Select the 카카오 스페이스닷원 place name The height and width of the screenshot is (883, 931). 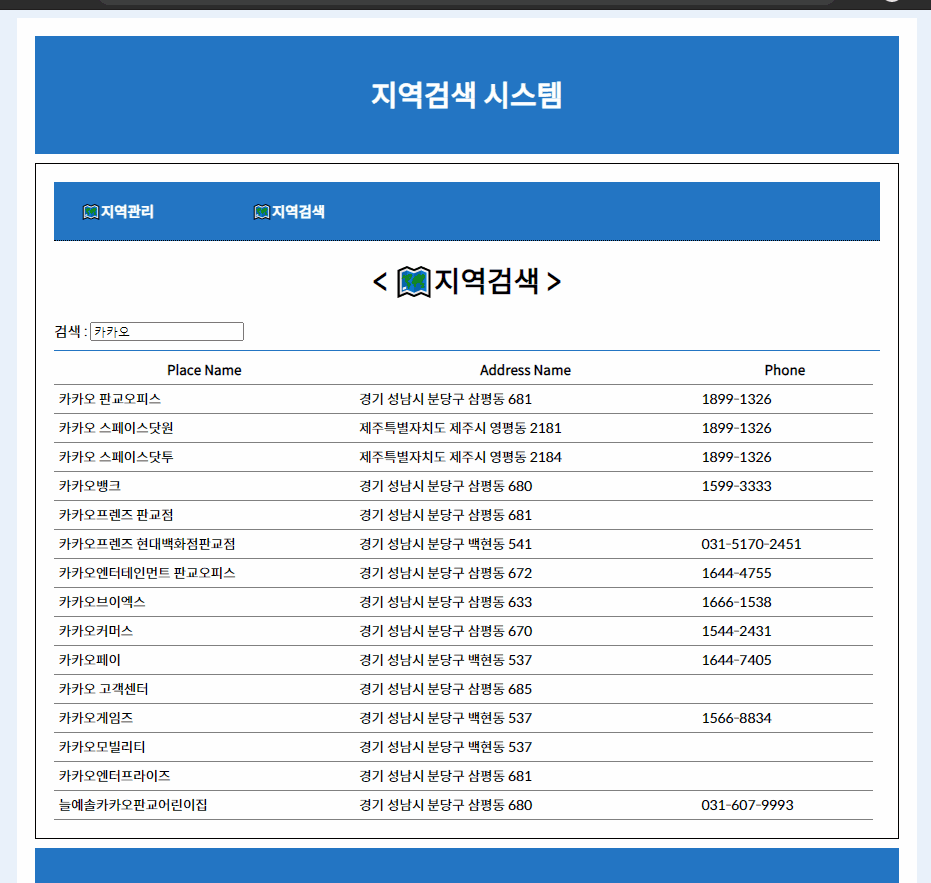(116, 428)
